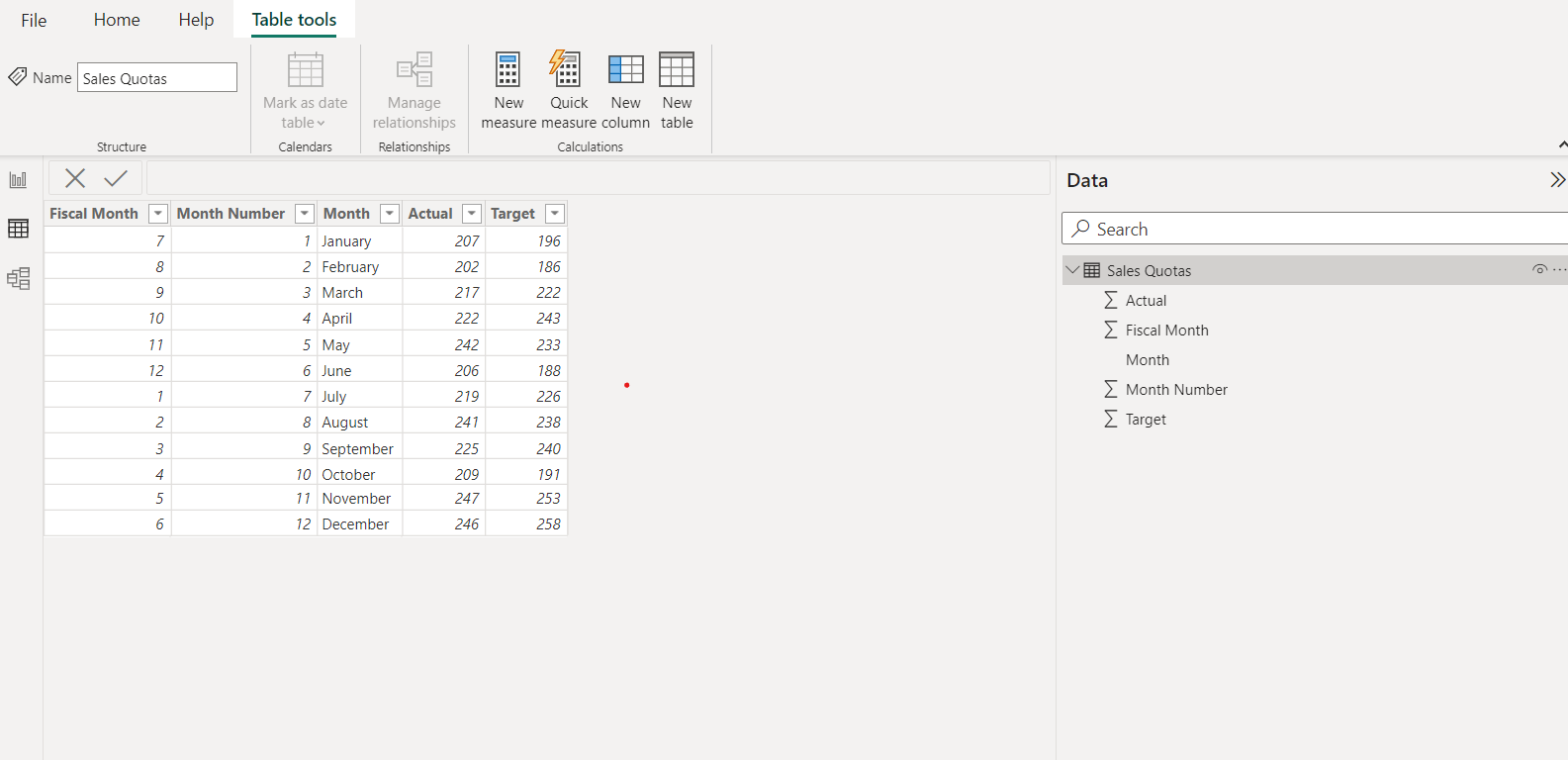Click the search magnifier icon in Data pane

pos(1081,228)
